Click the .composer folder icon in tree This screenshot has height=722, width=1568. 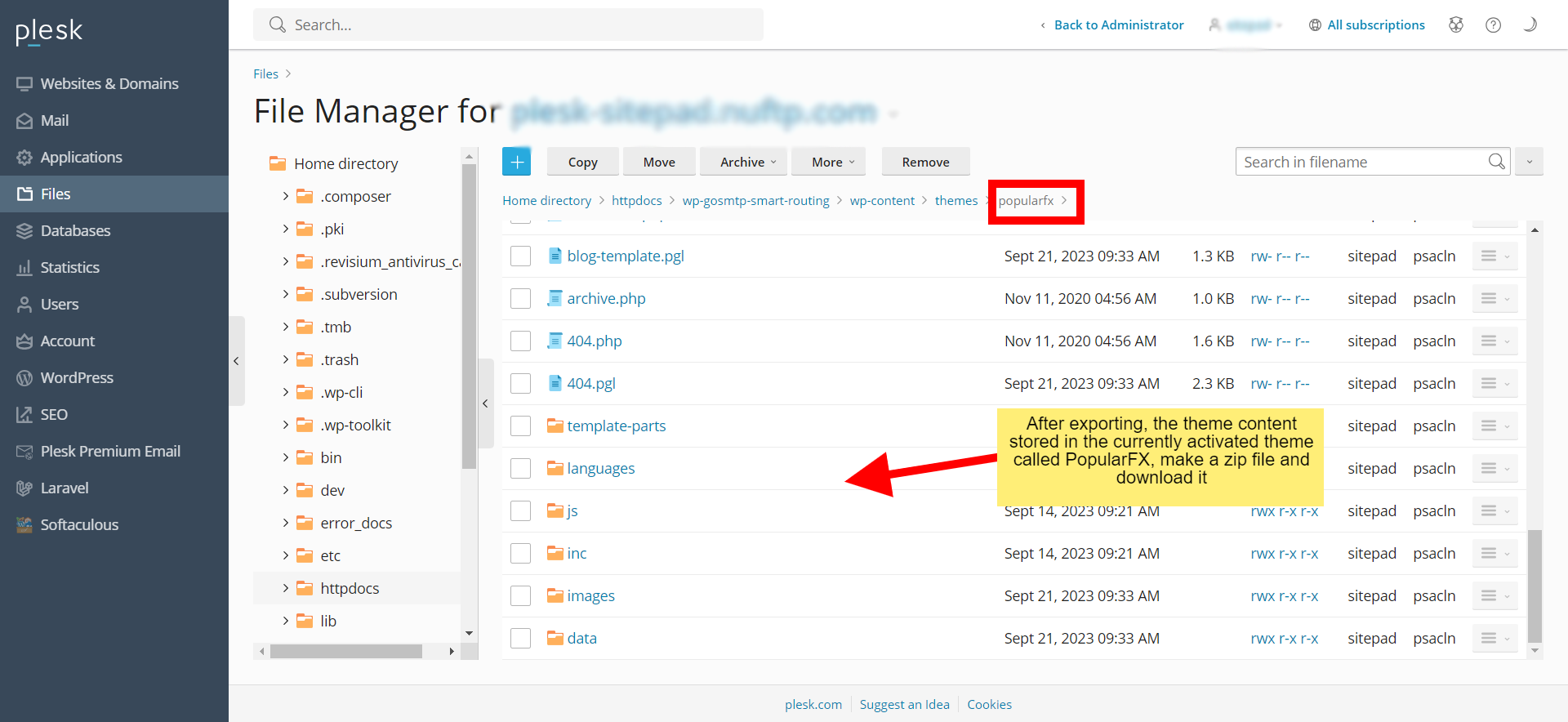point(305,196)
